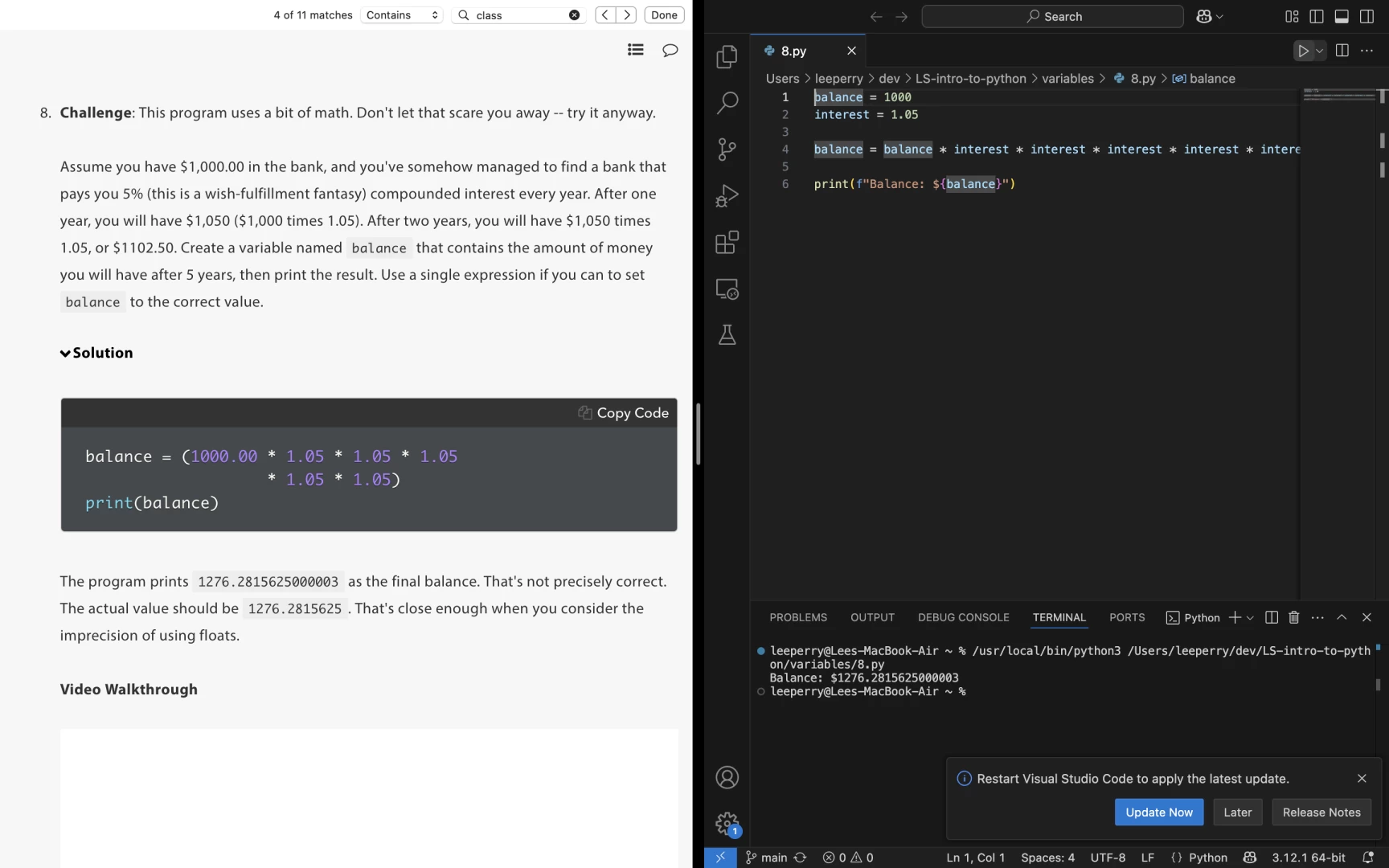Open the Run and Debug view
The image size is (1389, 868).
(x=727, y=196)
